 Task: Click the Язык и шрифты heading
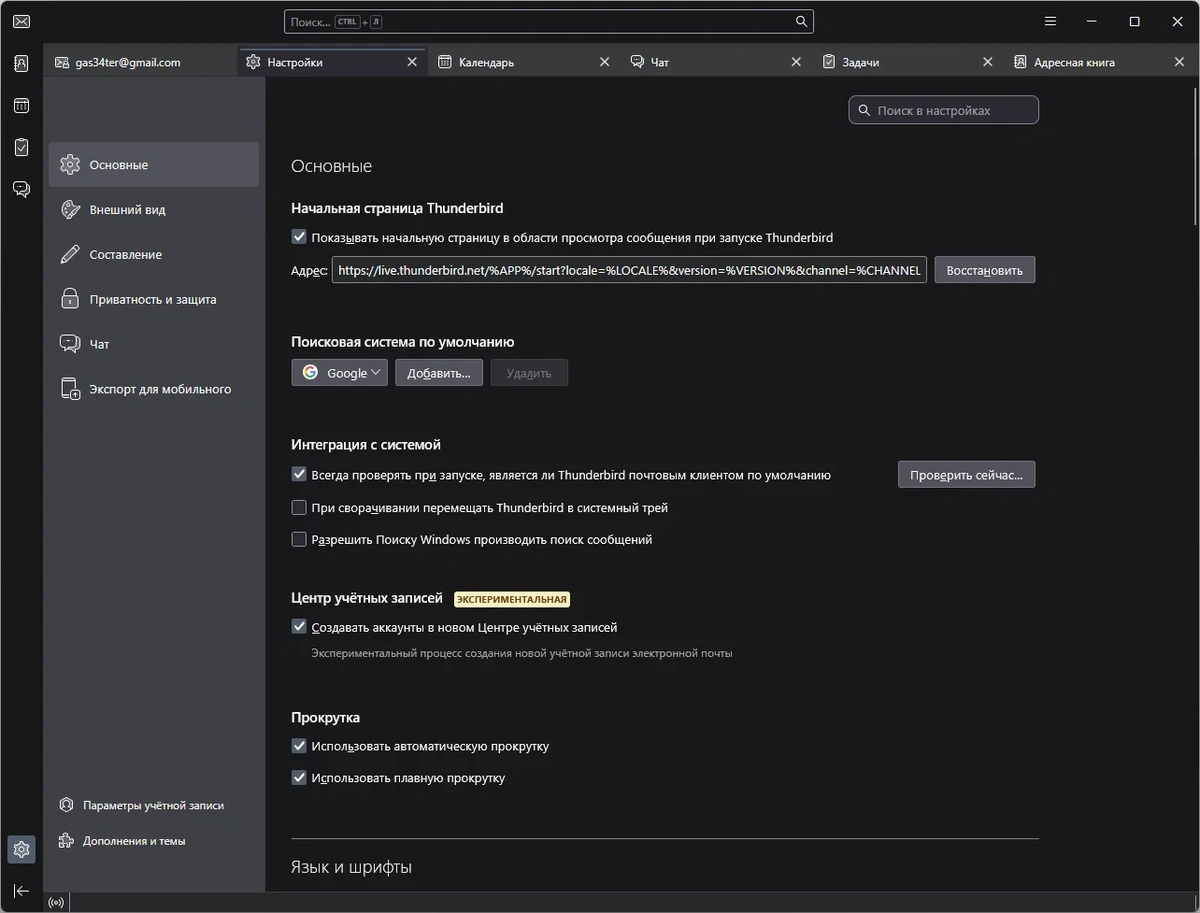point(351,867)
